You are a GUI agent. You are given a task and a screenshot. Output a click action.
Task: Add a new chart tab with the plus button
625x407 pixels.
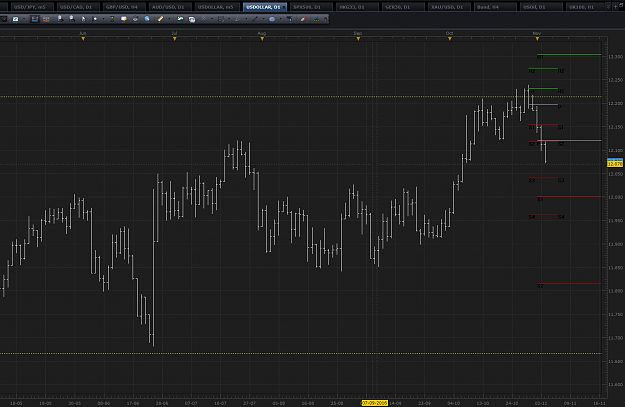[615, 7]
